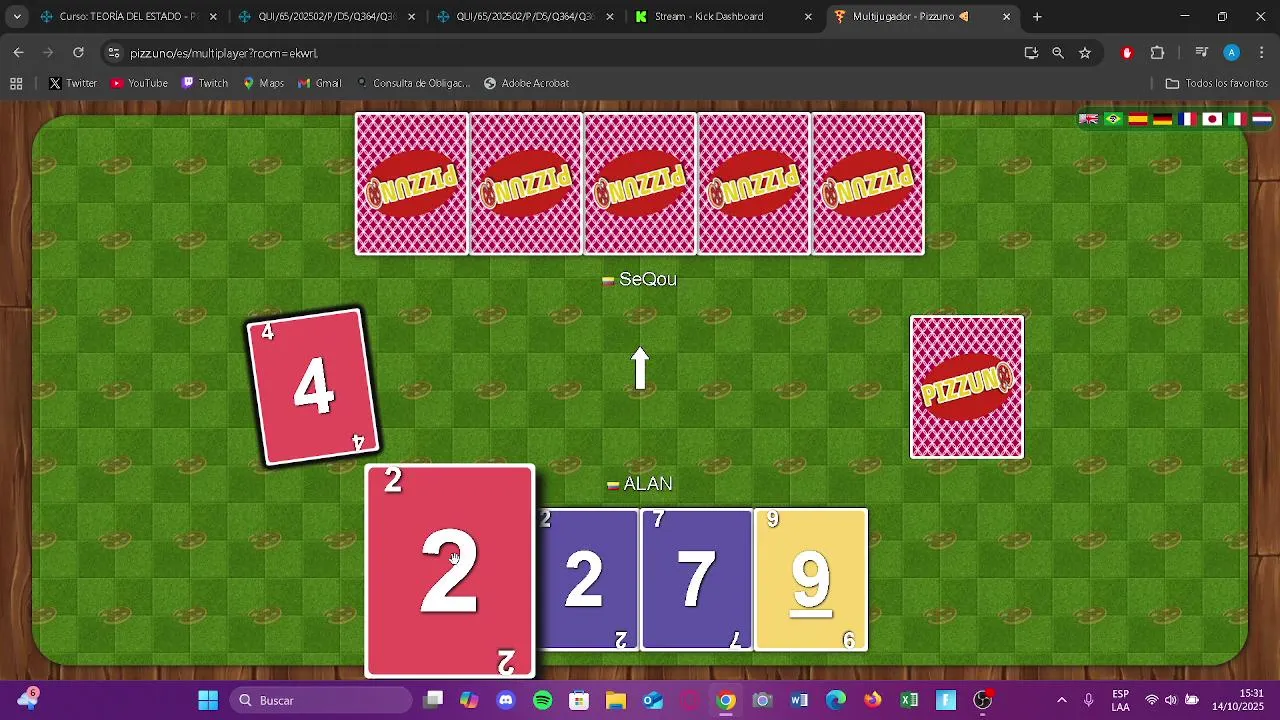
Task: Bookmark this page with the star
Action: 1085,53
